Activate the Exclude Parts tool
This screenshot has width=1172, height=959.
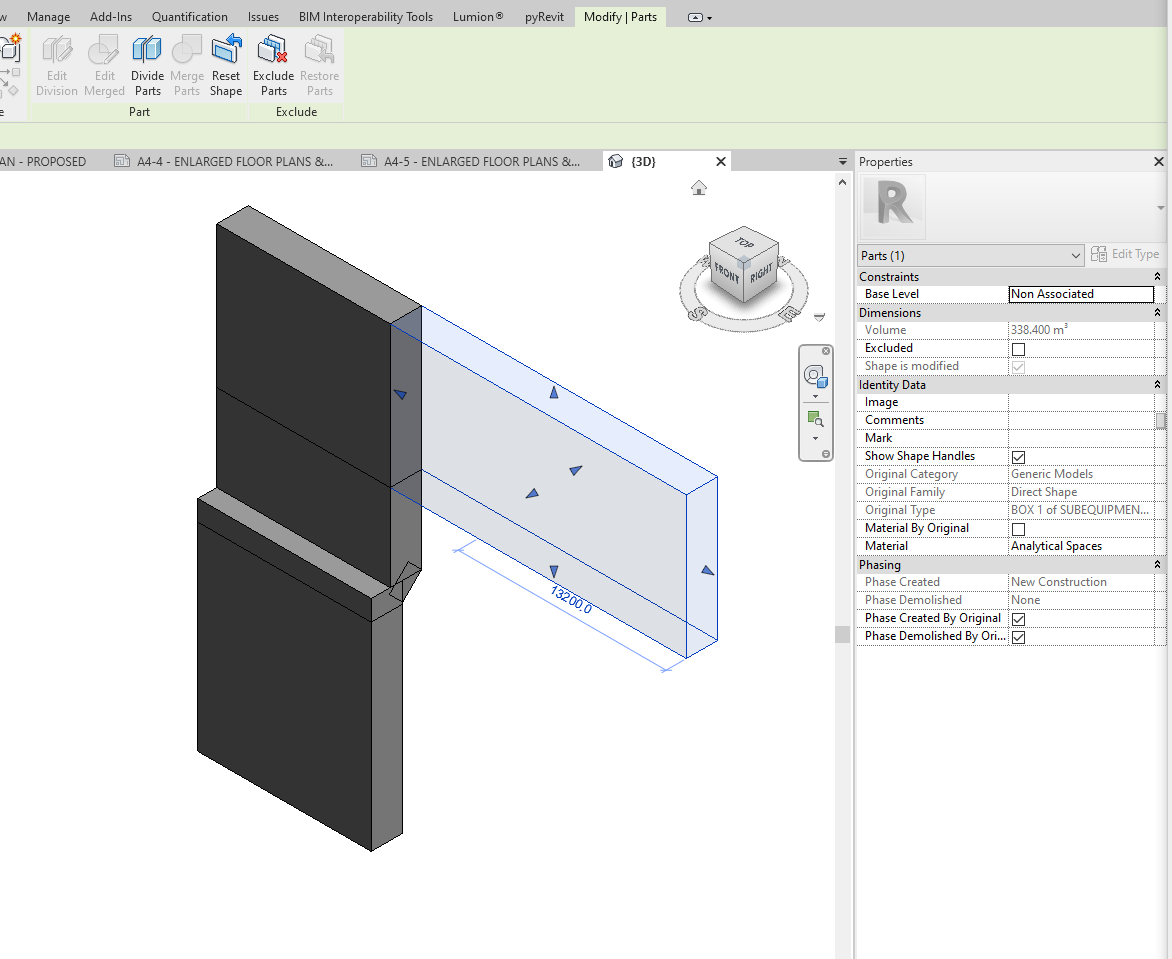272,64
